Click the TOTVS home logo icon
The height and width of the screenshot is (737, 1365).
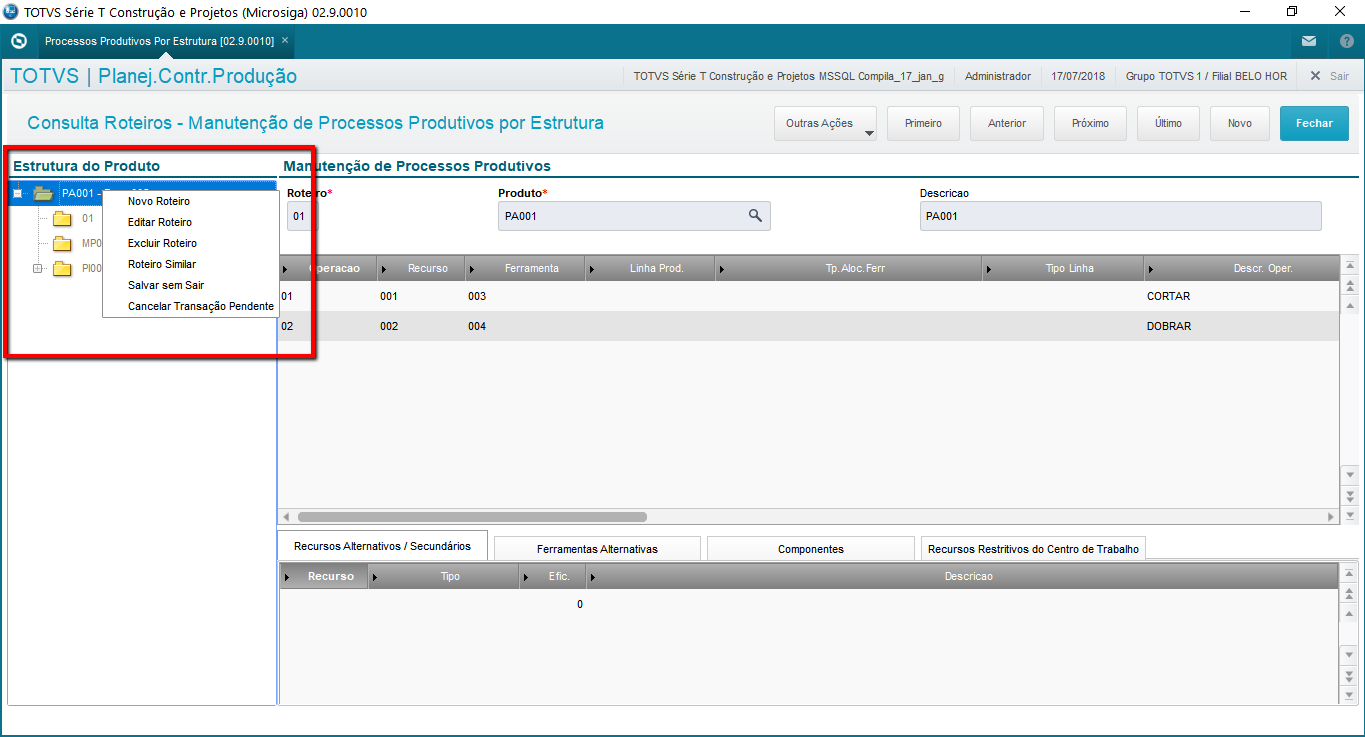(18, 41)
